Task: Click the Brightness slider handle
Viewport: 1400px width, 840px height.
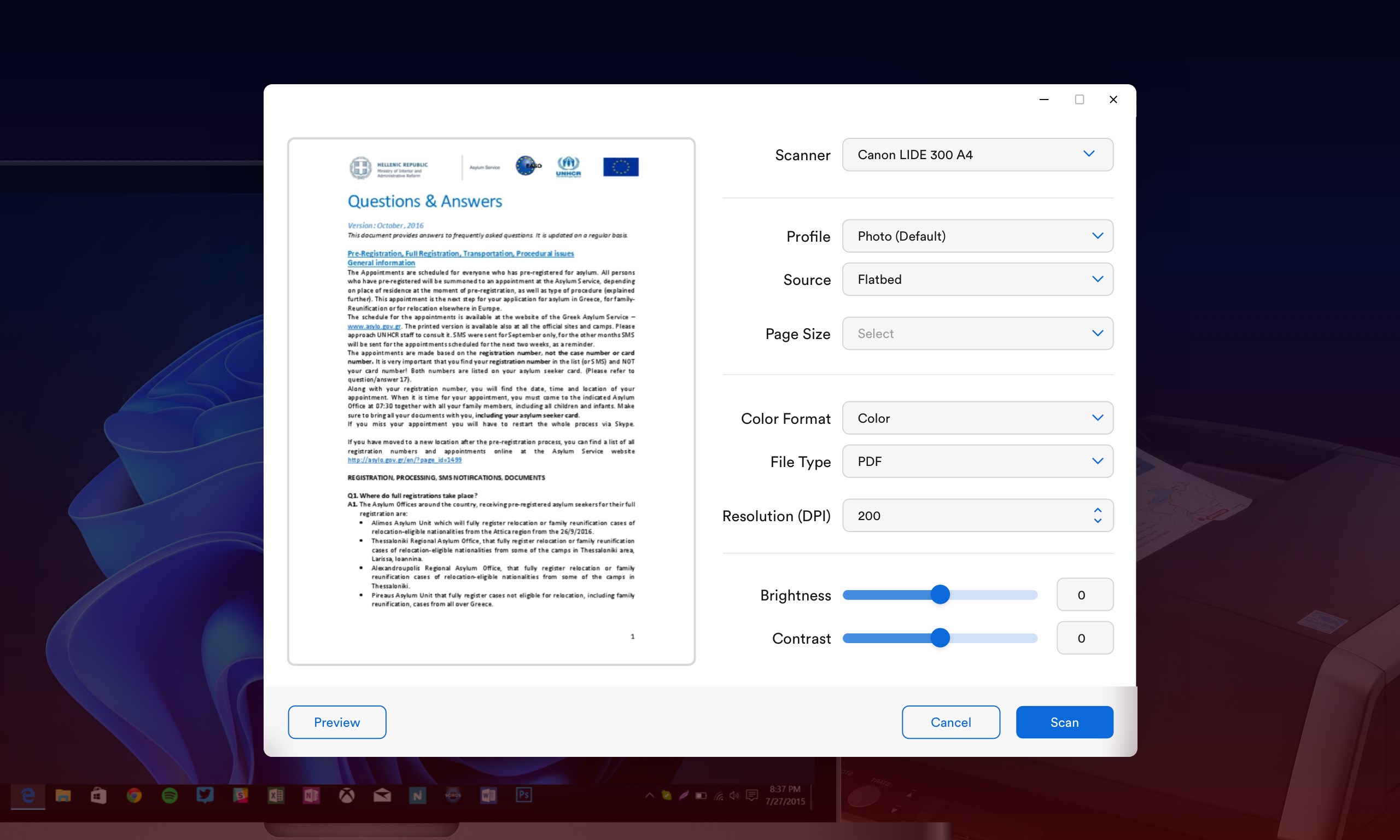Action: pyautogui.click(x=940, y=594)
